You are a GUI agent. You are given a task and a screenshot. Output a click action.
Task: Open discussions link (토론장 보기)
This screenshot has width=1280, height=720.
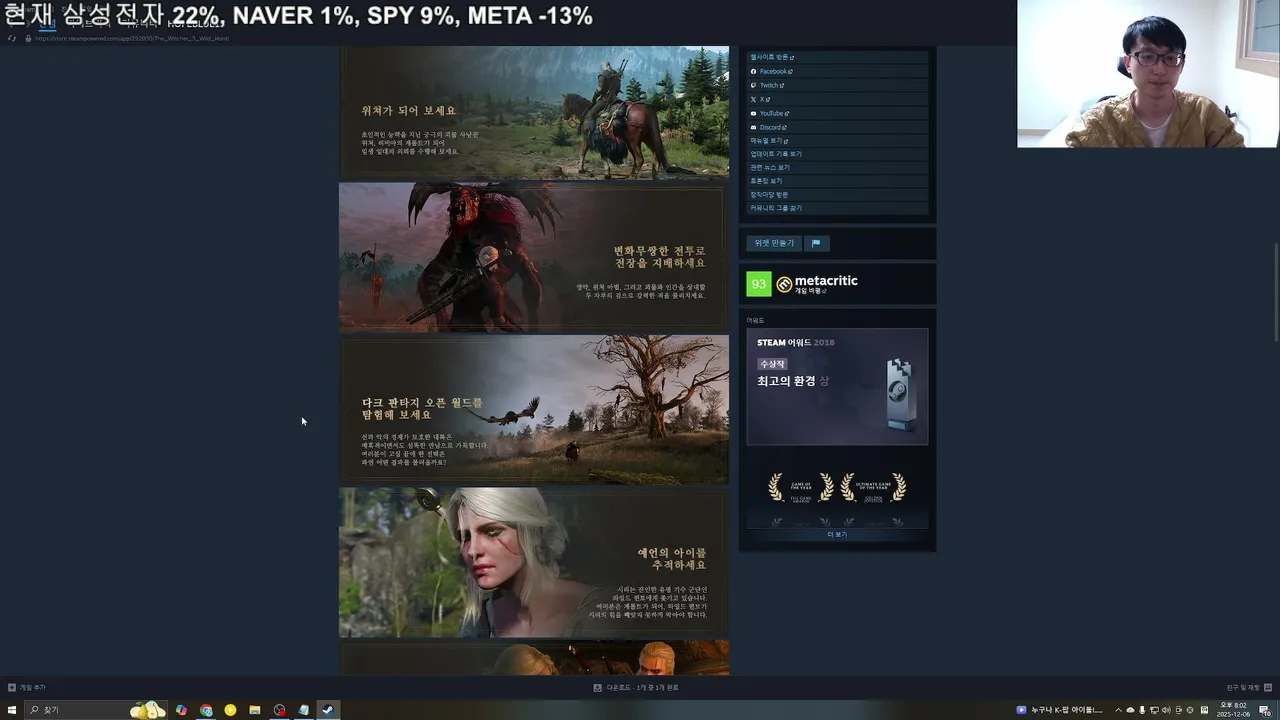click(837, 180)
